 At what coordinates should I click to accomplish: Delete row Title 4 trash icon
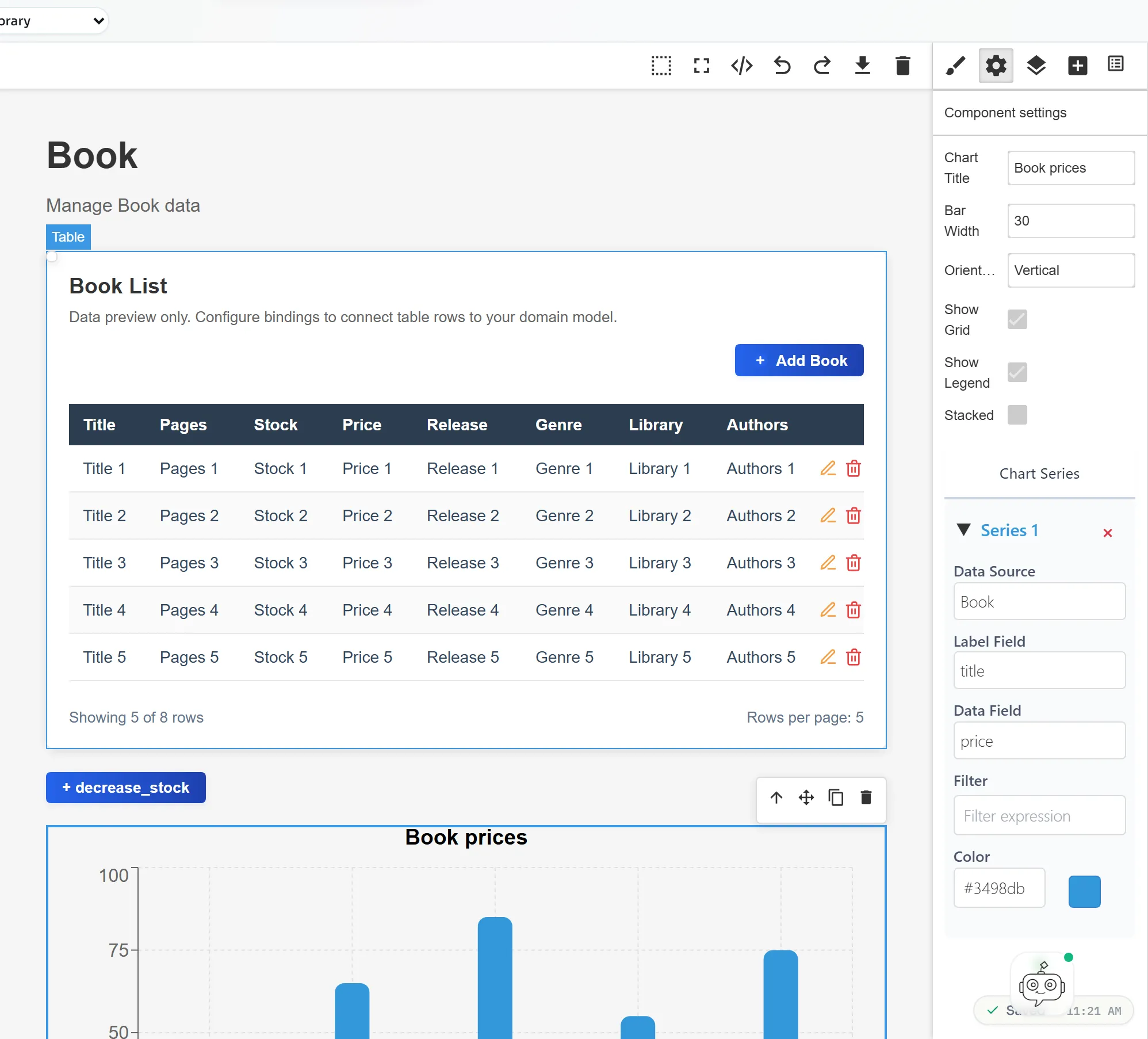(854, 610)
